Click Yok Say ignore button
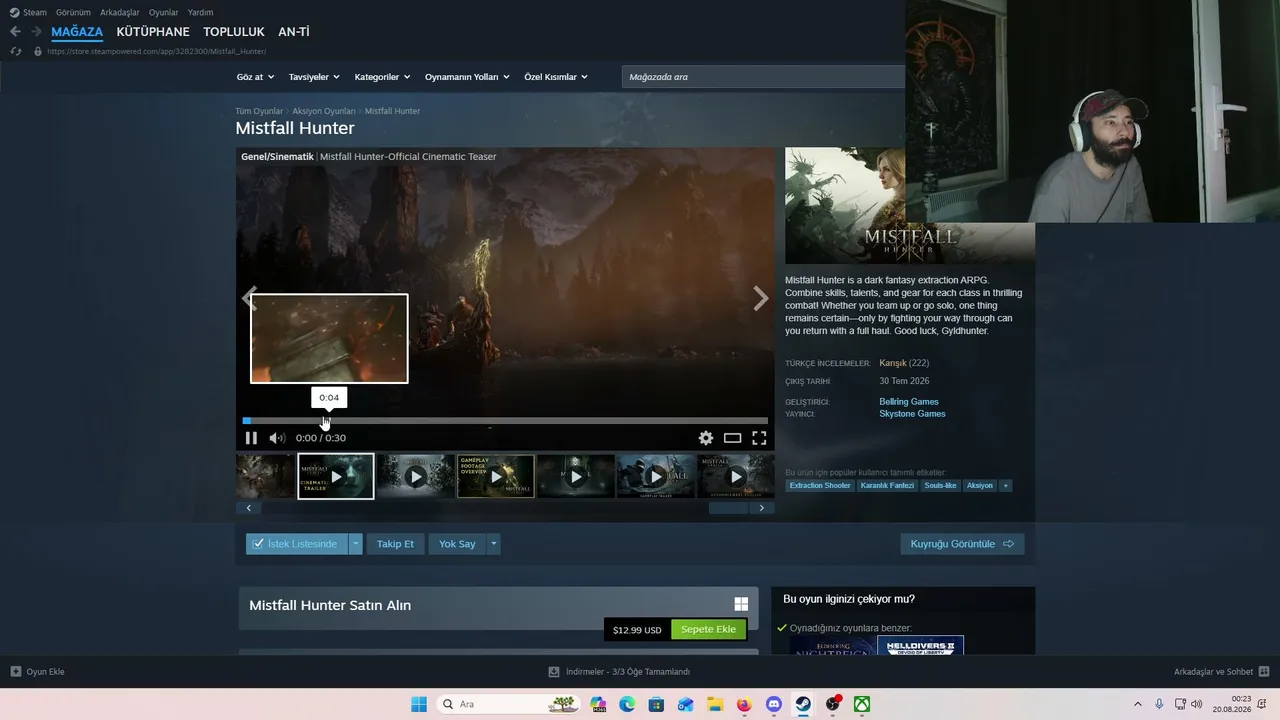The height and width of the screenshot is (720, 1280). tap(457, 544)
